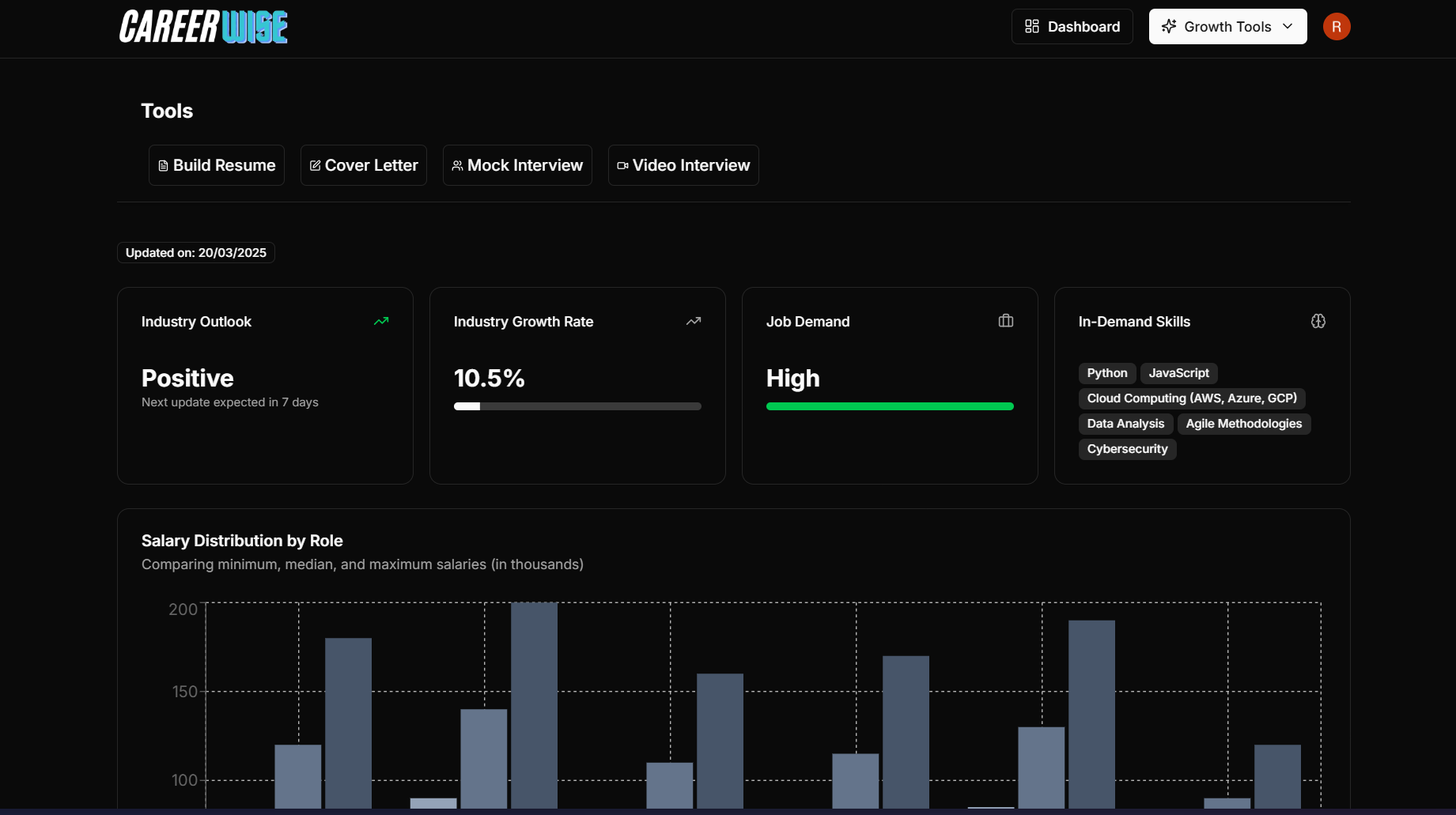Open the user avatar labeled R
Screen dimensions: 1456x815
tap(1336, 27)
